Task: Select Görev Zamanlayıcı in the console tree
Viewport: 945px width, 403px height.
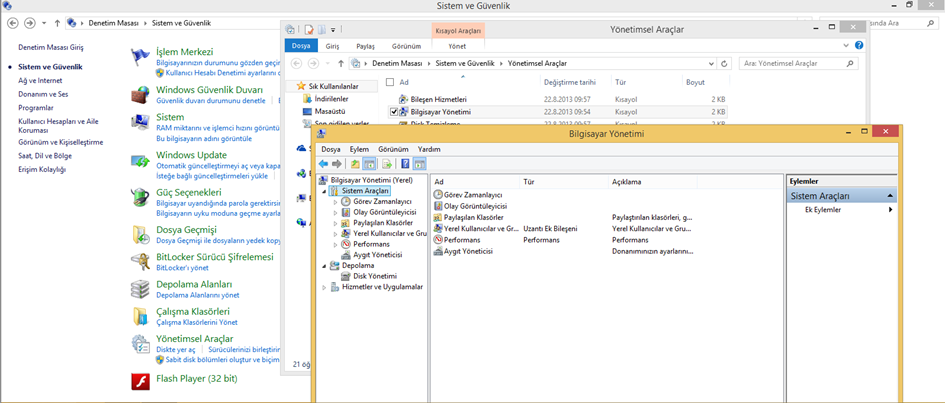Action: [x=375, y=202]
